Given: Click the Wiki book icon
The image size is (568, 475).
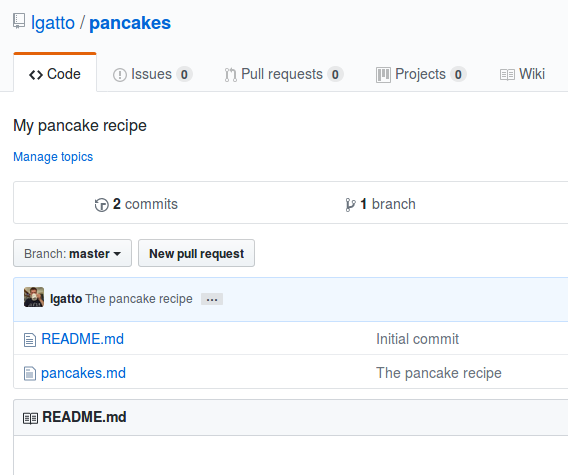Looking at the screenshot, I should click(507, 75).
